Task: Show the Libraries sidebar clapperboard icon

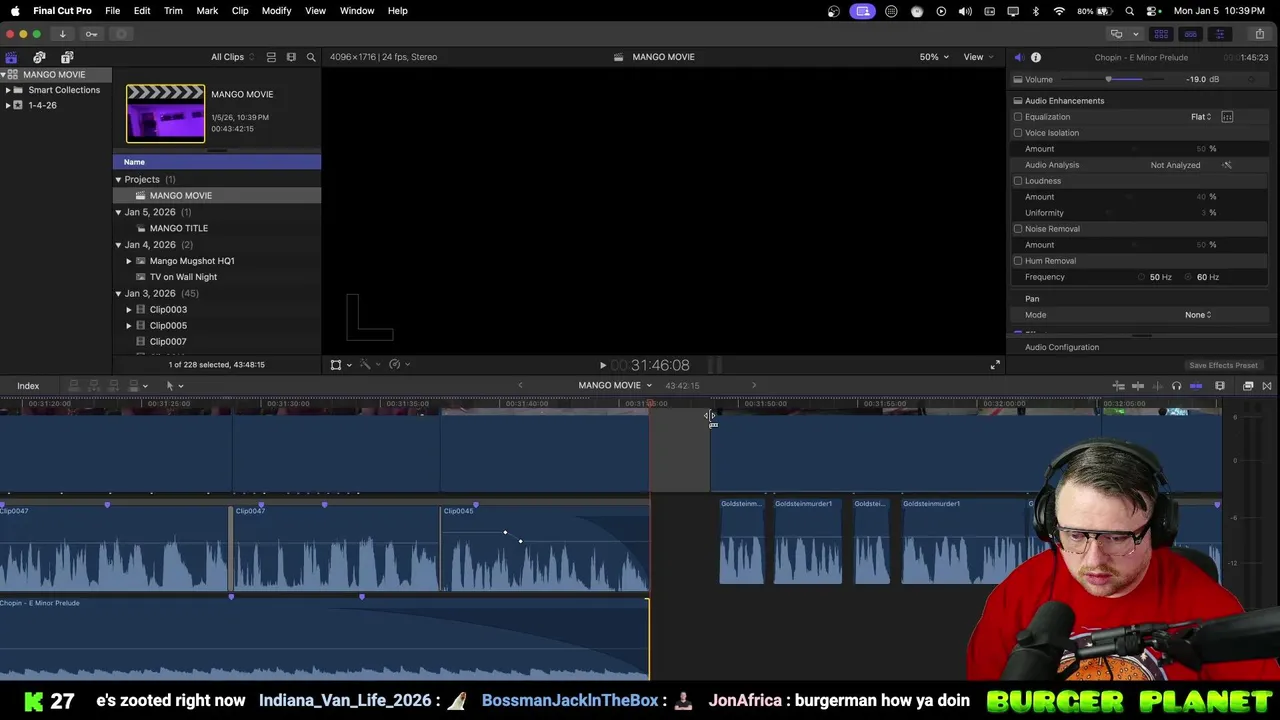Action: (x=11, y=57)
